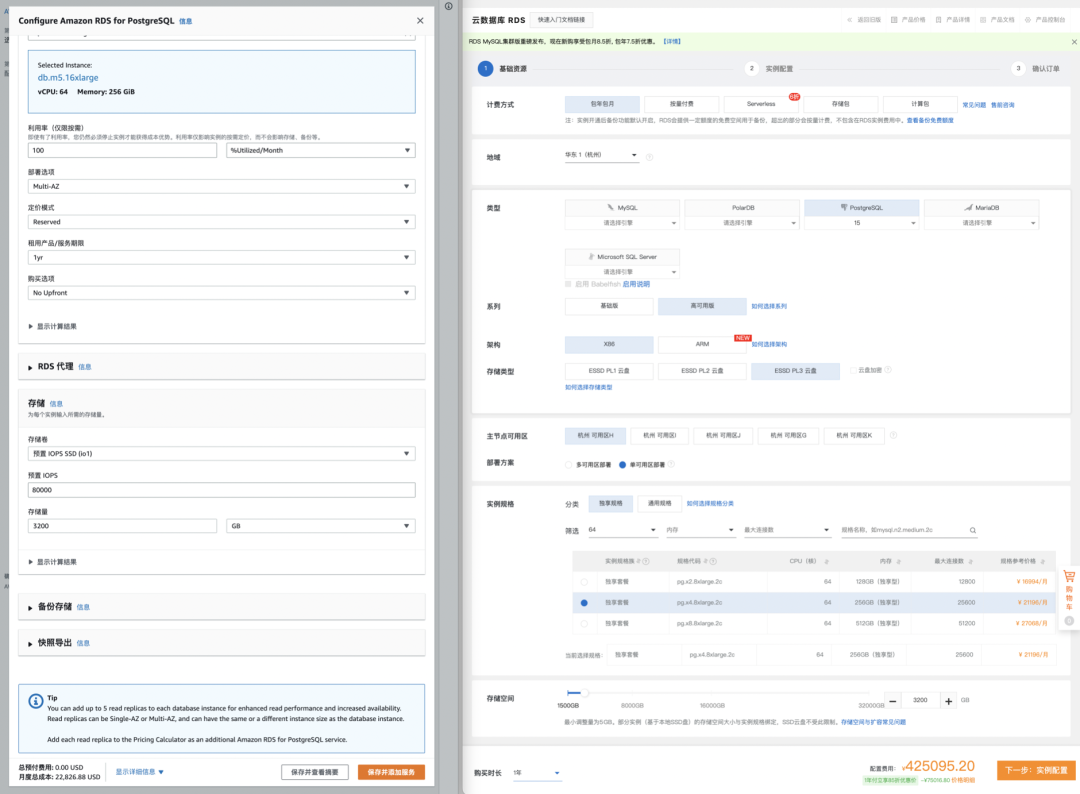Select the Serverless billing tab
Screen dimensions: 1080x794
click(761, 104)
